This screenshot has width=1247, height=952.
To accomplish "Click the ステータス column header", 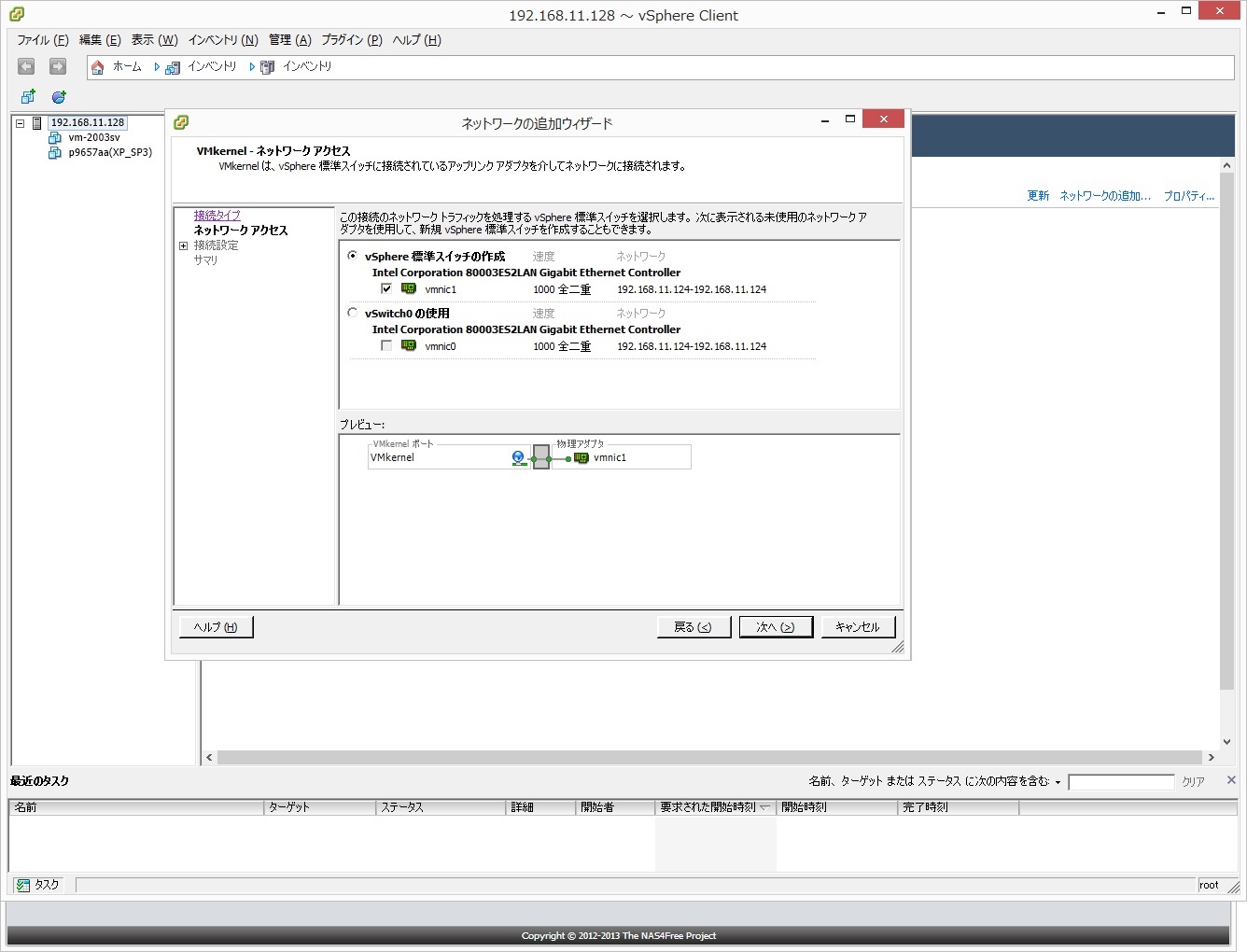I will tap(441, 807).
